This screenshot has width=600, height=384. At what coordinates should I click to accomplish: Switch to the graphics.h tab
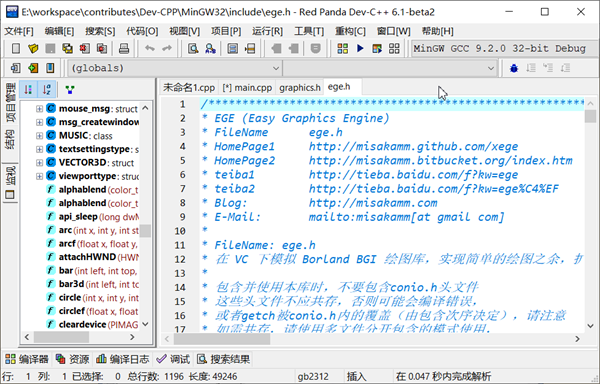(300, 88)
